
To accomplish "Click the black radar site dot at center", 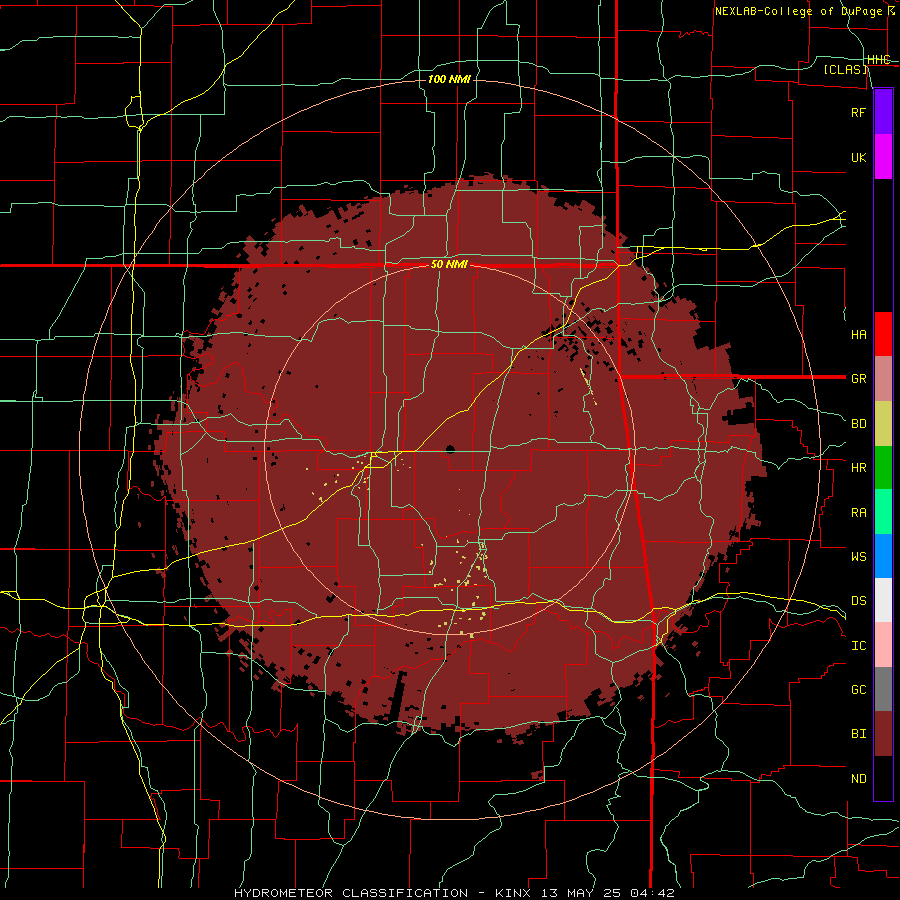I will point(450,449).
